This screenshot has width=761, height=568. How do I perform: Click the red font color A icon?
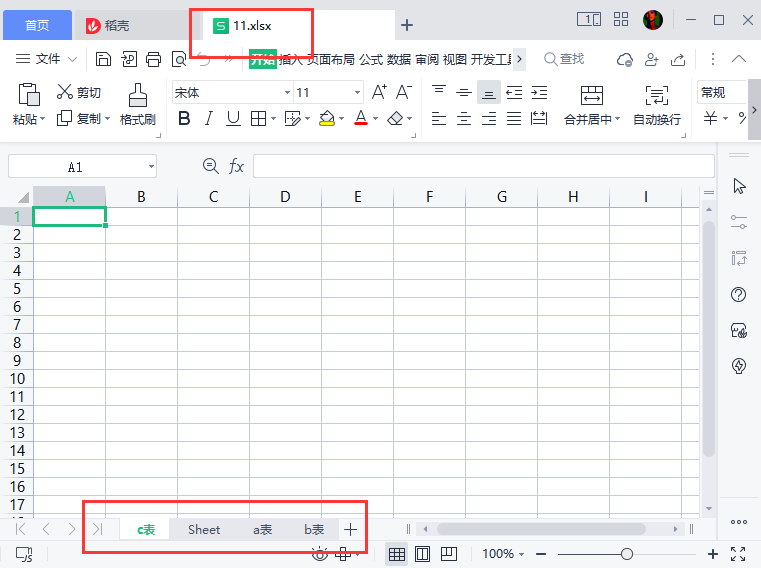tap(361, 118)
